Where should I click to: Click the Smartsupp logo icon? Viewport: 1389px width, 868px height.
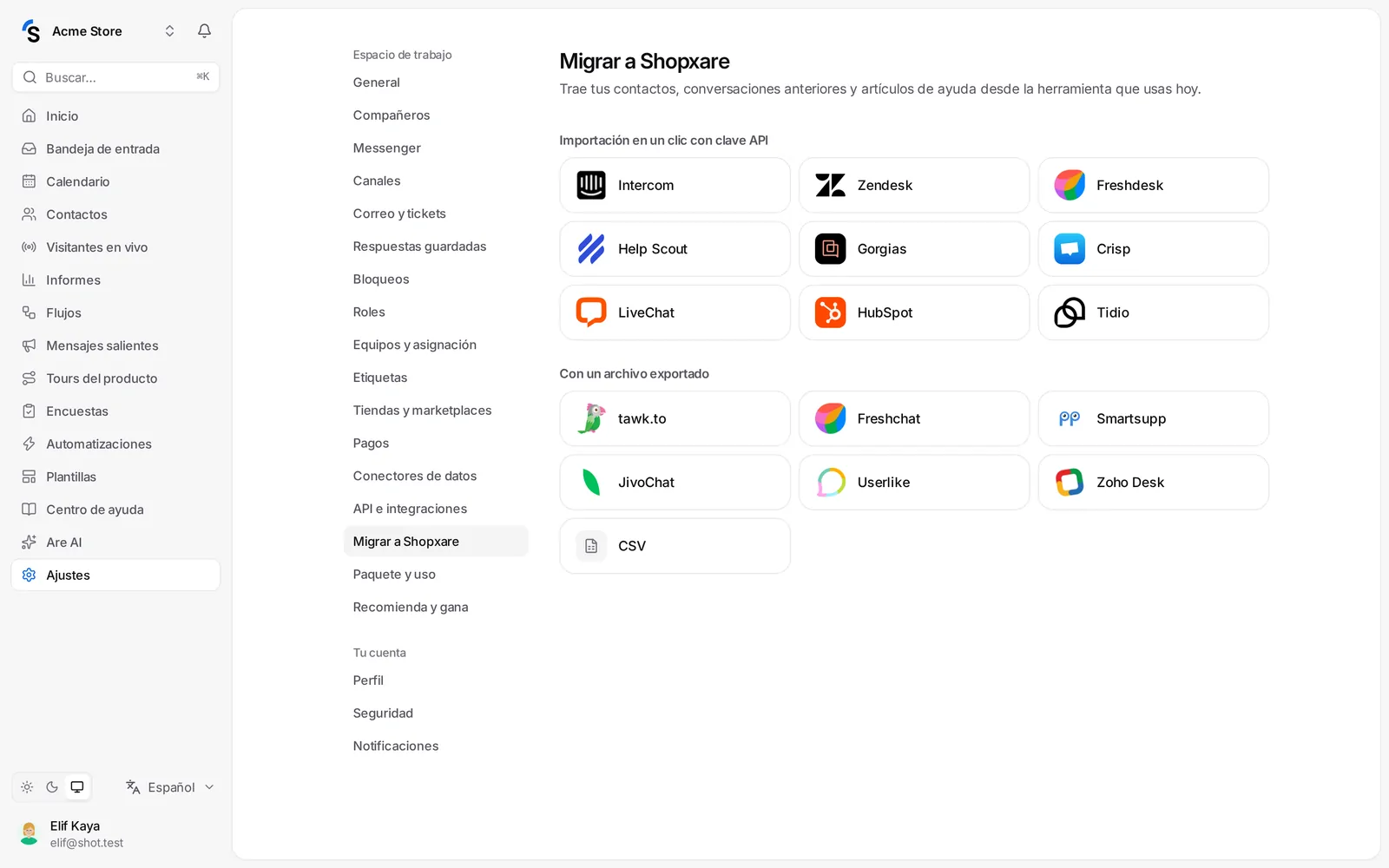(x=1070, y=418)
